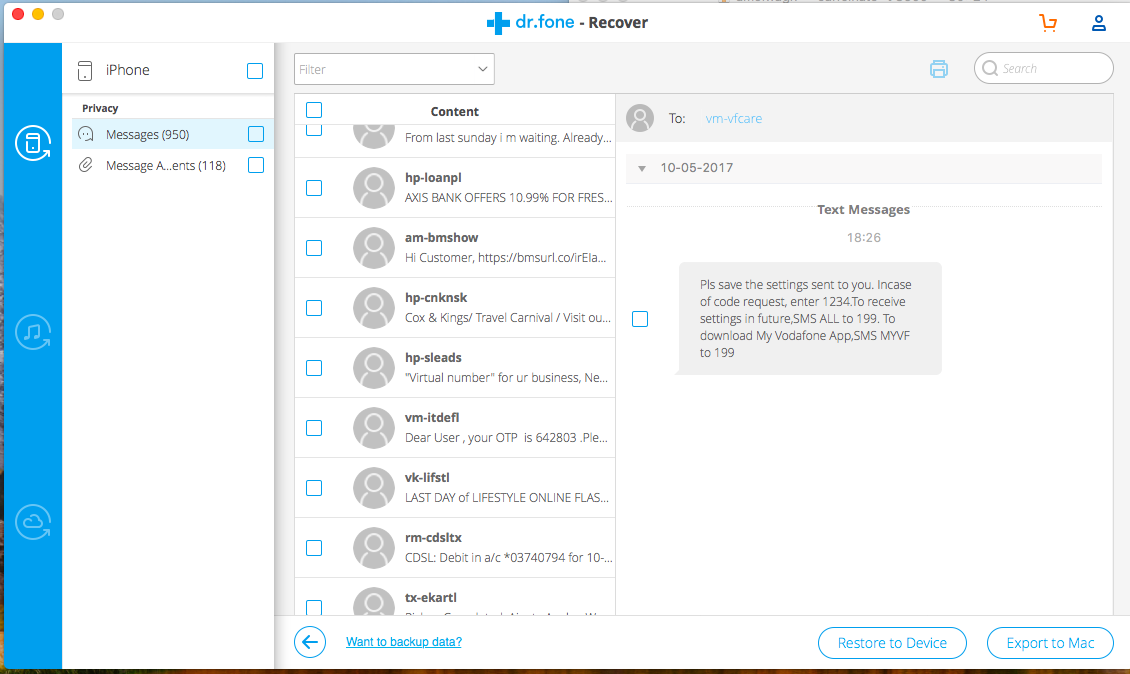
Task: Open the vm-itdefl OTP message
Action: [x=455, y=427]
